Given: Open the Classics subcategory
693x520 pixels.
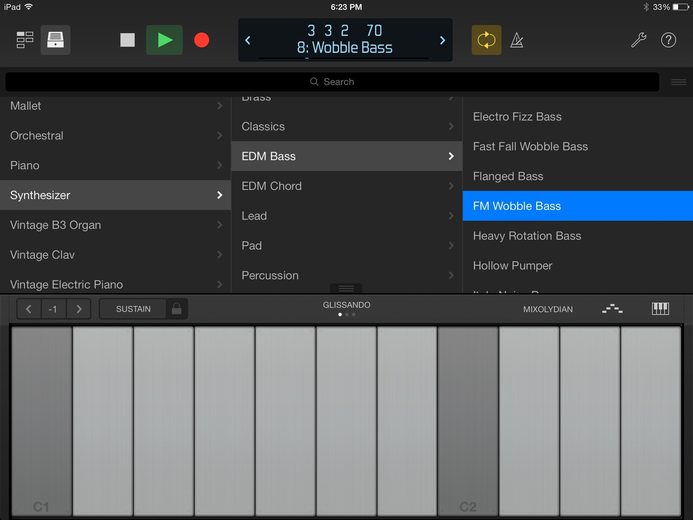Looking at the screenshot, I should pyautogui.click(x=346, y=126).
